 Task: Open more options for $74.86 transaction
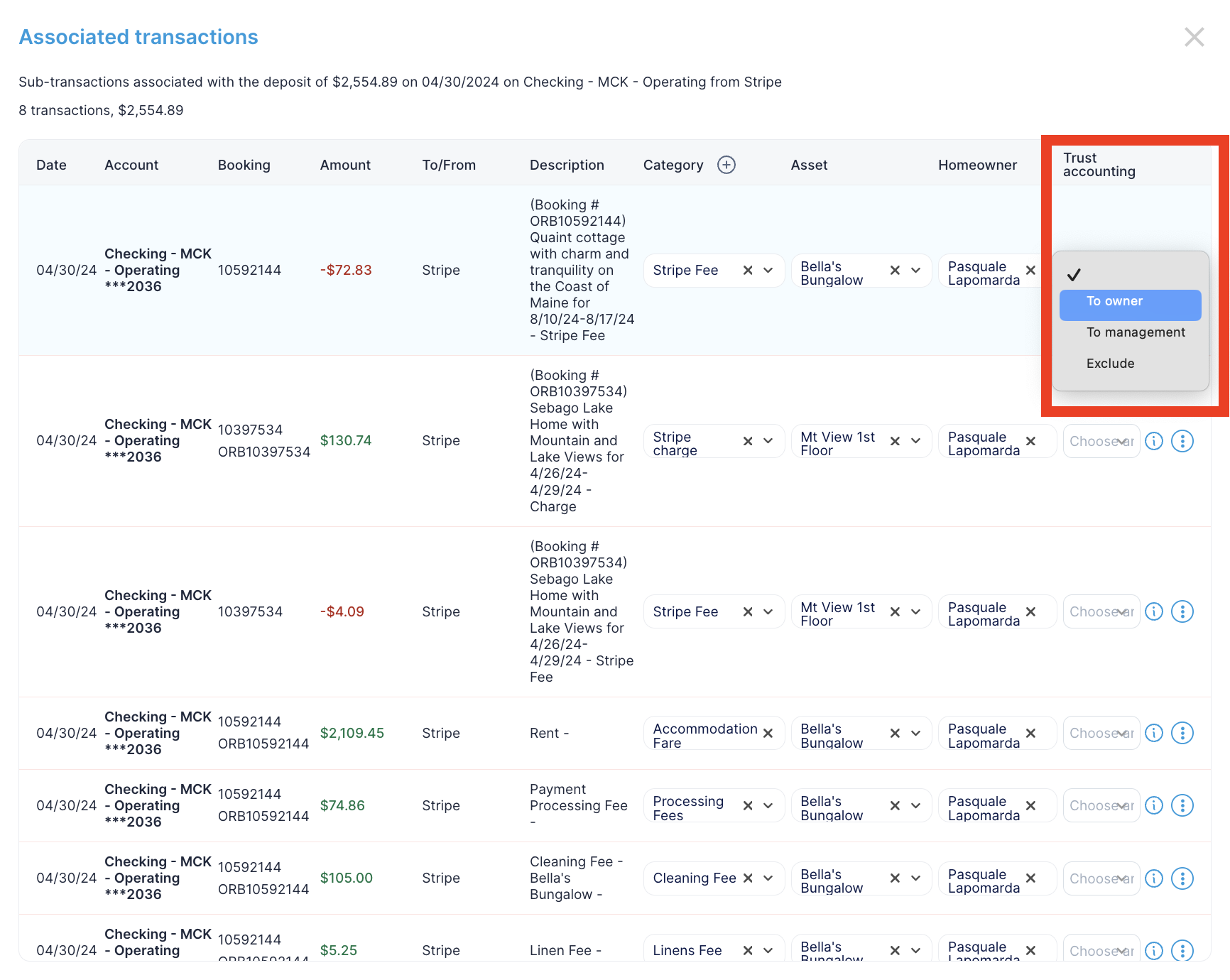(1182, 805)
